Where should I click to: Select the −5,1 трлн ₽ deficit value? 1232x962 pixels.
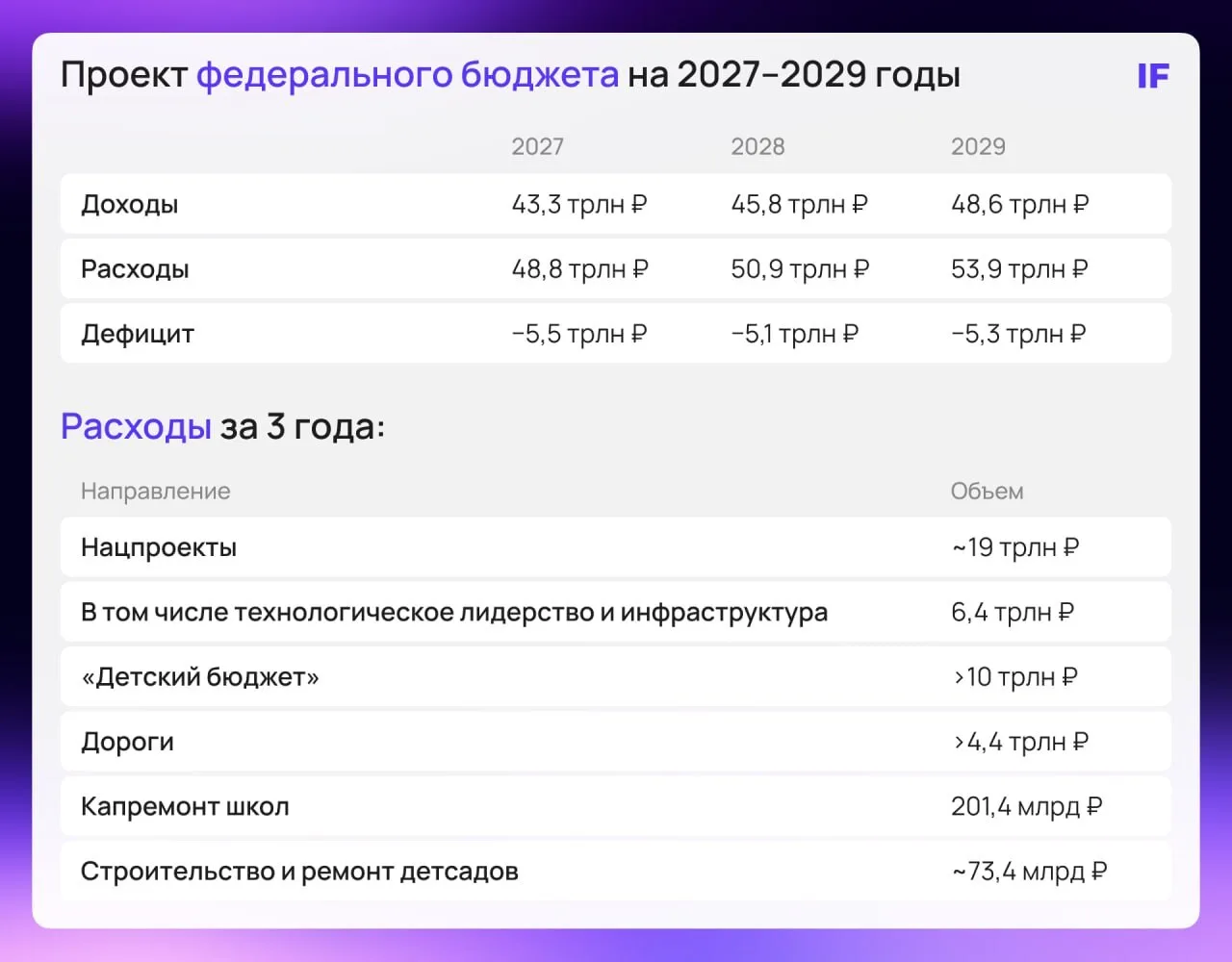pyautogui.click(x=795, y=334)
